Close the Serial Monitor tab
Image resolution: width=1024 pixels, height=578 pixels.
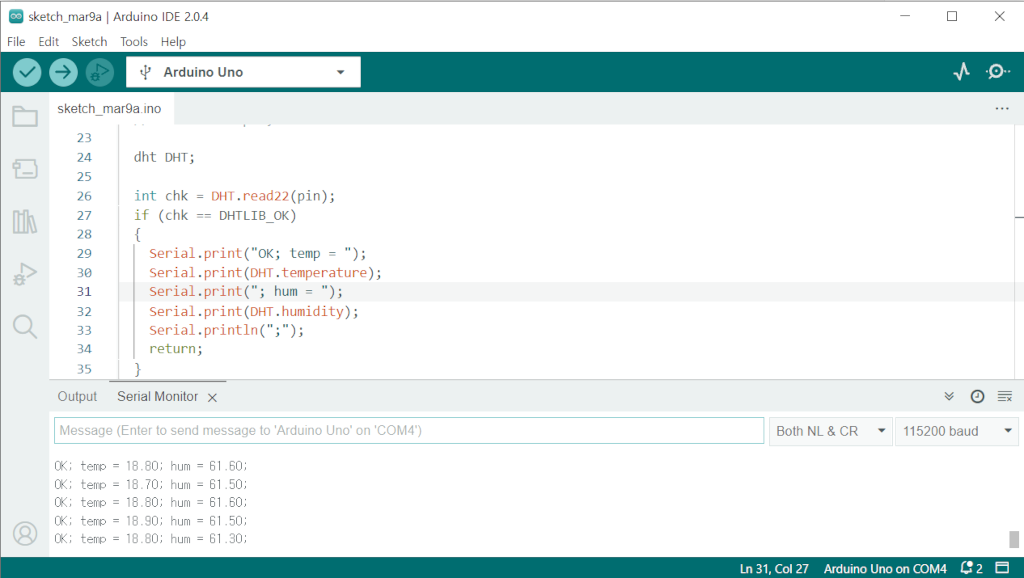click(212, 397)
